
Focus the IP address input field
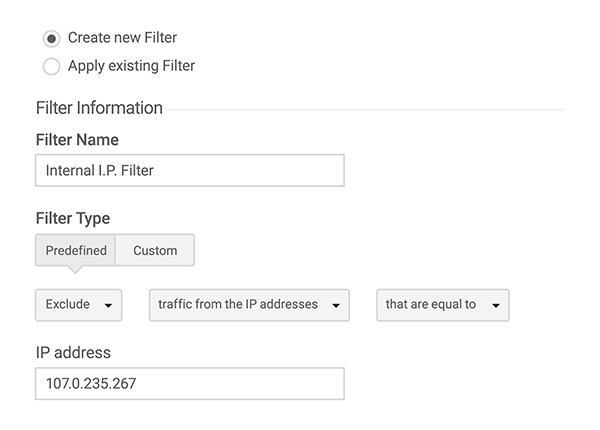190,384
